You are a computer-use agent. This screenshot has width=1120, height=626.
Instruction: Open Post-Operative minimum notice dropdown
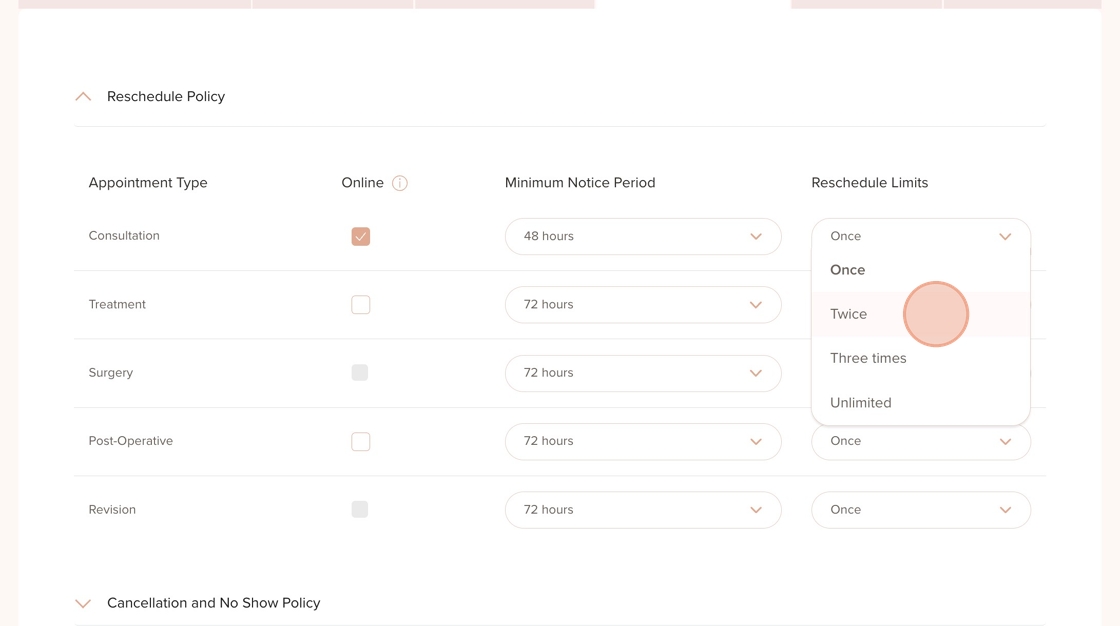coord(642,441)
